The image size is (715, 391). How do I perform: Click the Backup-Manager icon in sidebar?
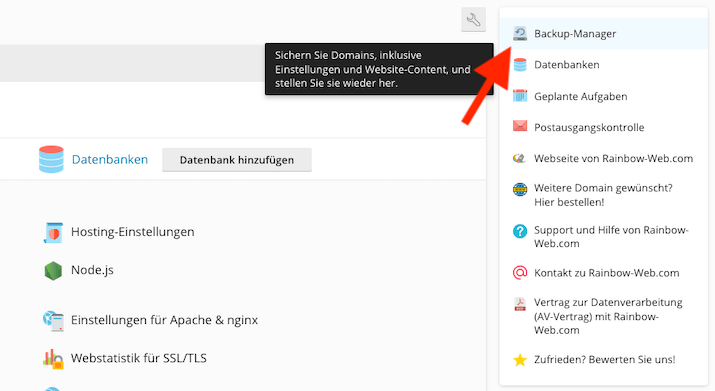pyautogui.click(x=520, y=33)
